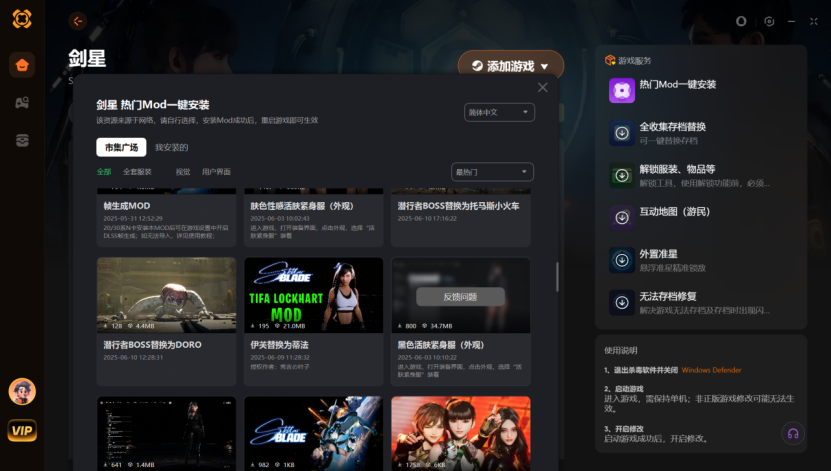Click the 伊芙替换为蒂法 title

coord(279,344)
